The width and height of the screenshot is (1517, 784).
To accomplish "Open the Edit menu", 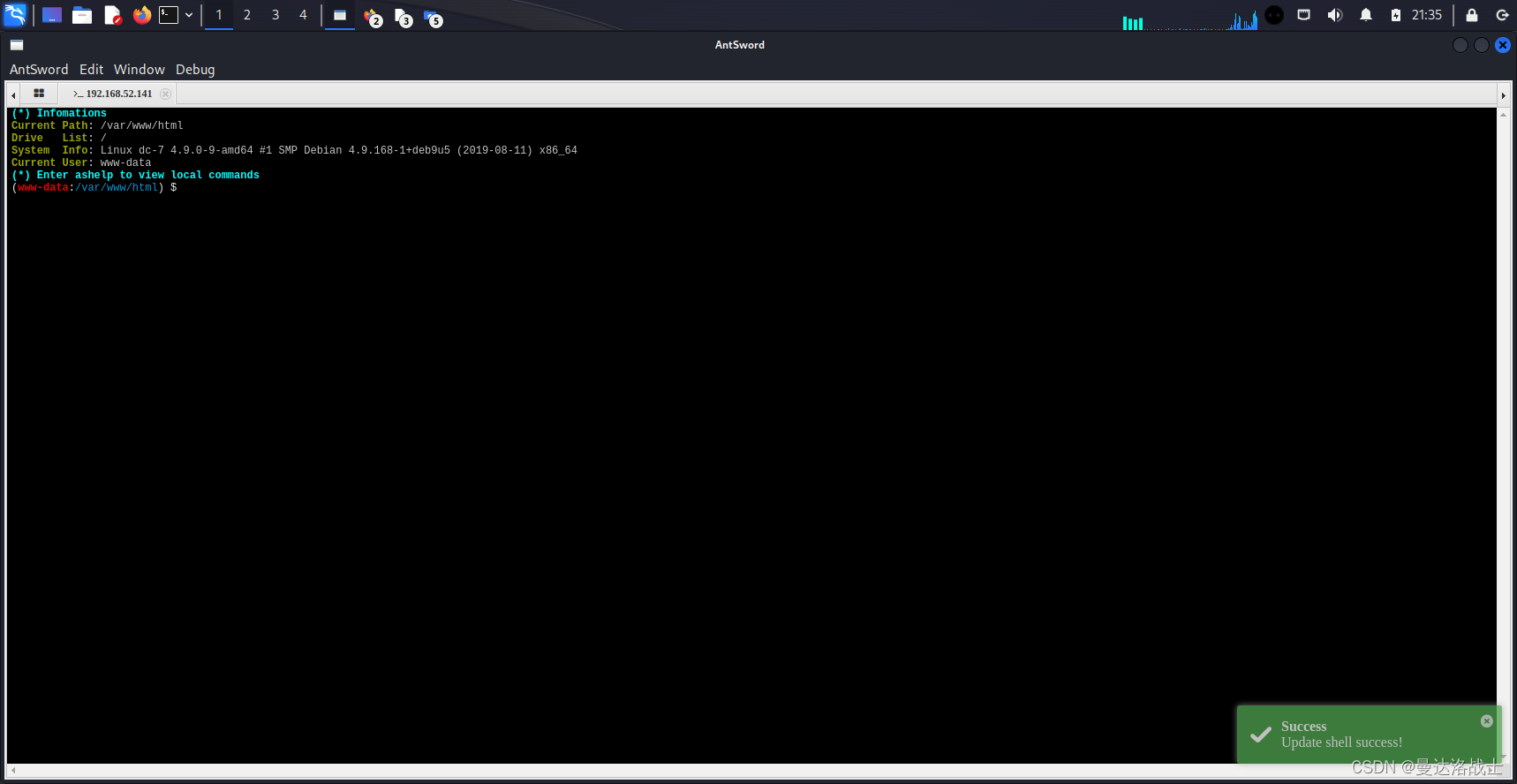I will point(91,70).
